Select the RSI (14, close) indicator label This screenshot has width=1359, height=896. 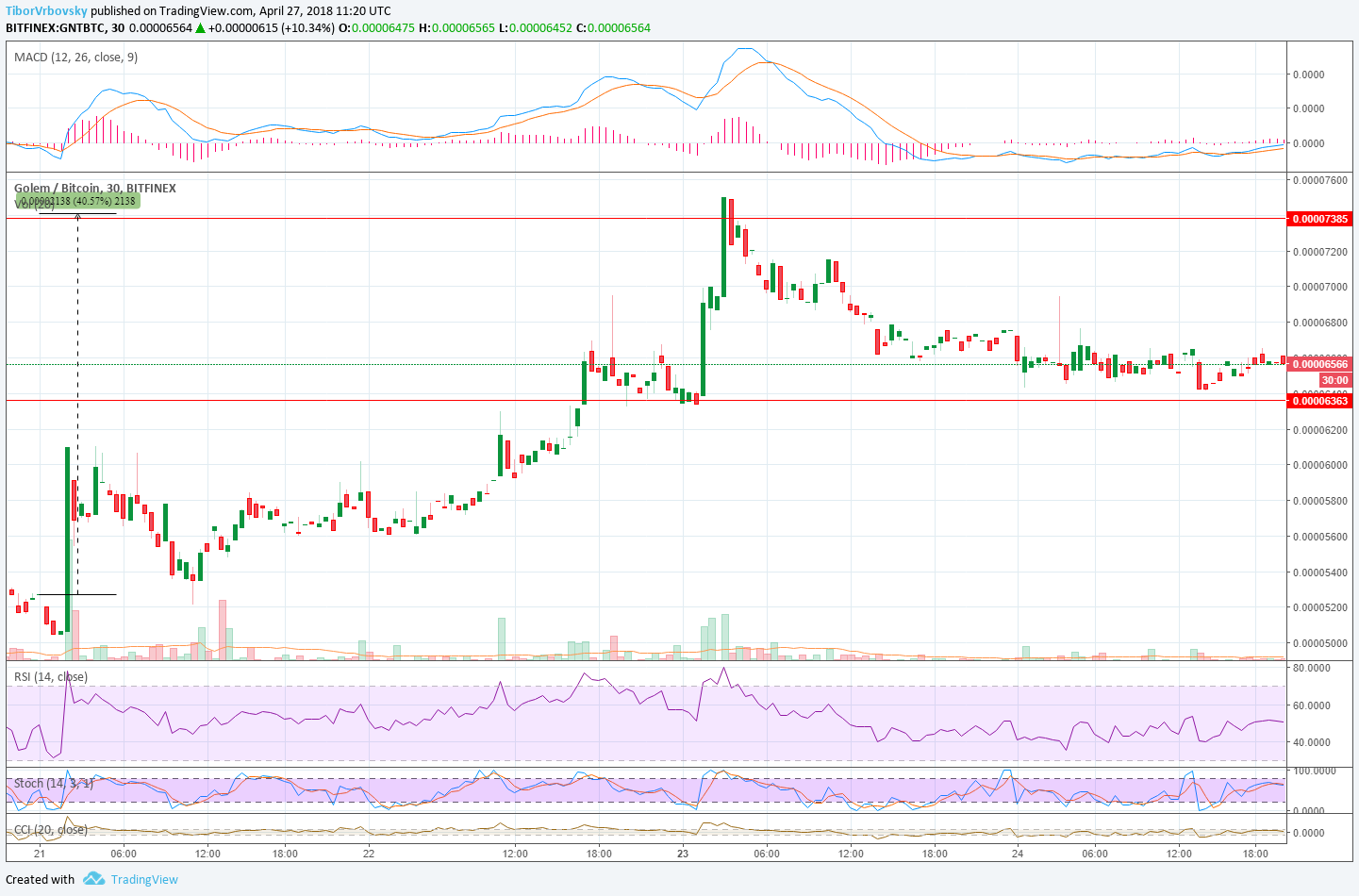point(51,676)
